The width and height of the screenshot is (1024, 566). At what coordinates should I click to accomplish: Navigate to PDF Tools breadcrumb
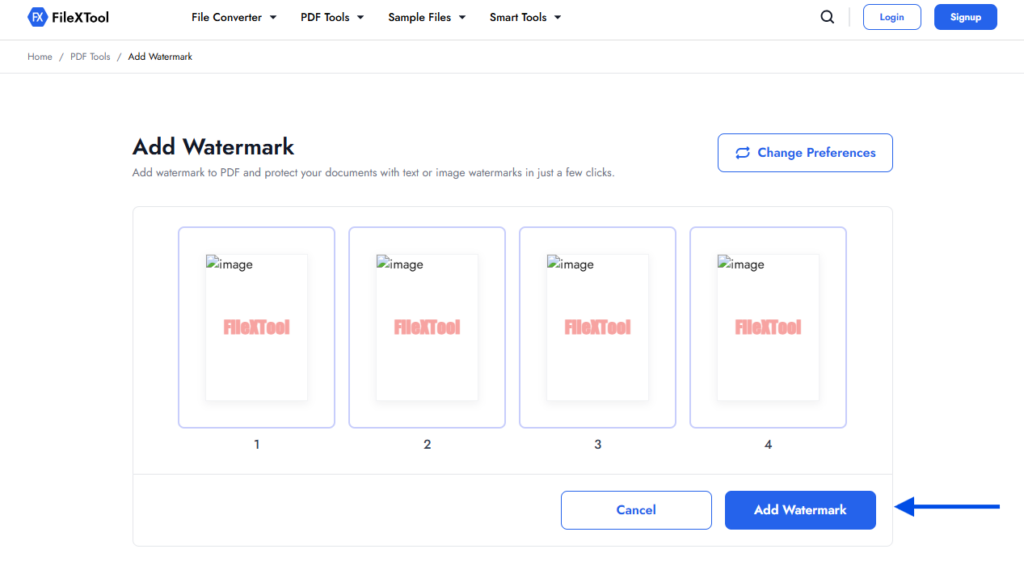pos(90,57)
